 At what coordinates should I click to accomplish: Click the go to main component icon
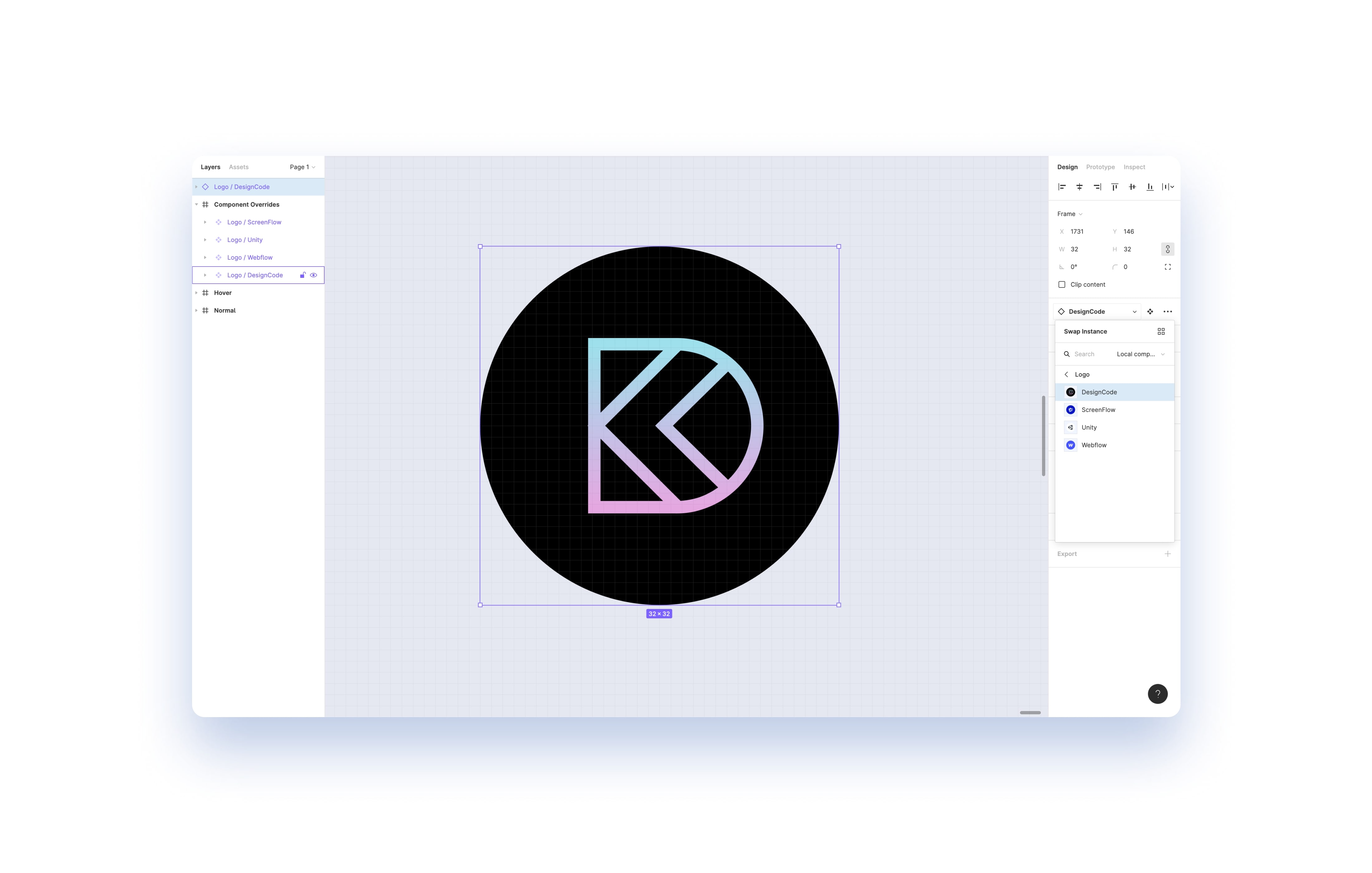coord(1150,312)
